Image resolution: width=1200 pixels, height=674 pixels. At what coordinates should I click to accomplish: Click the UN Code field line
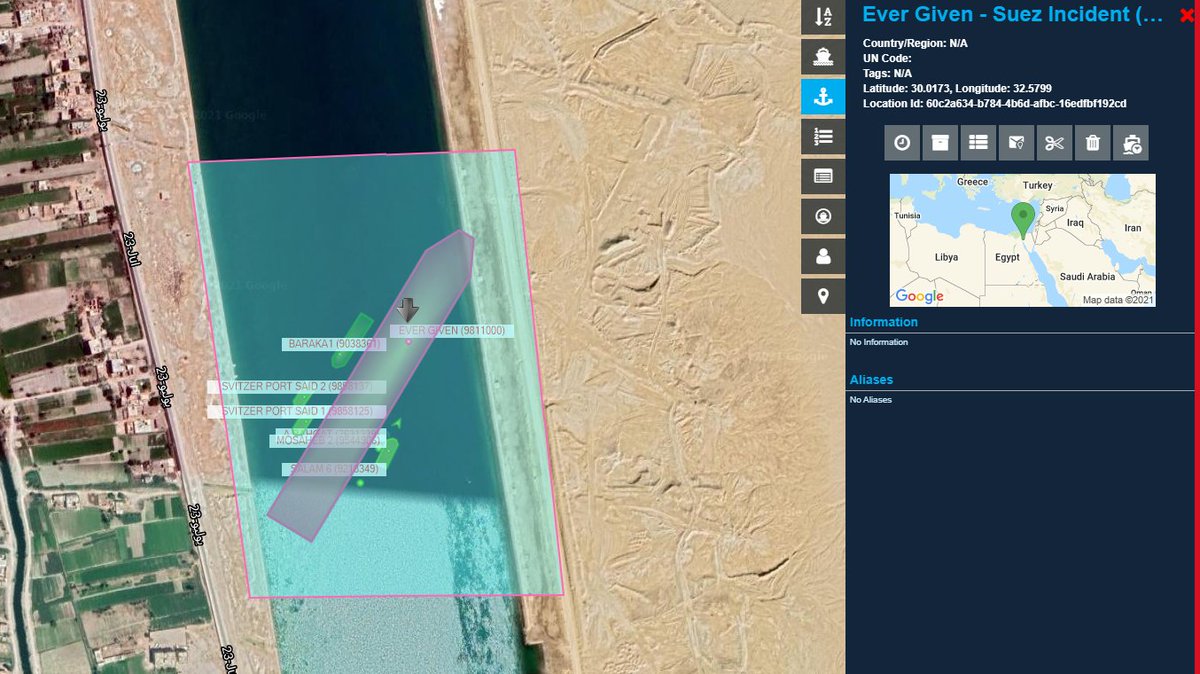coord(888,58)
